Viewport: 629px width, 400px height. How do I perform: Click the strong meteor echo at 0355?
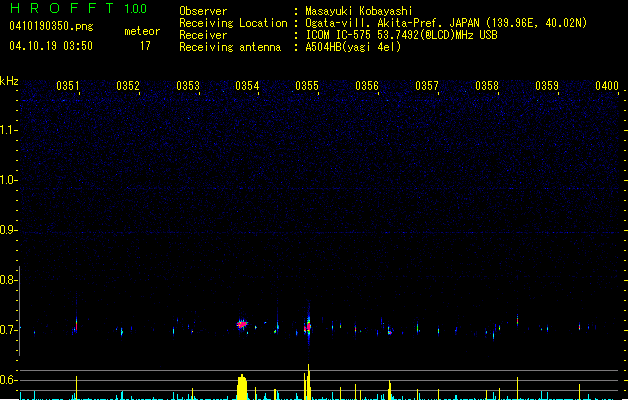(308, 326)
